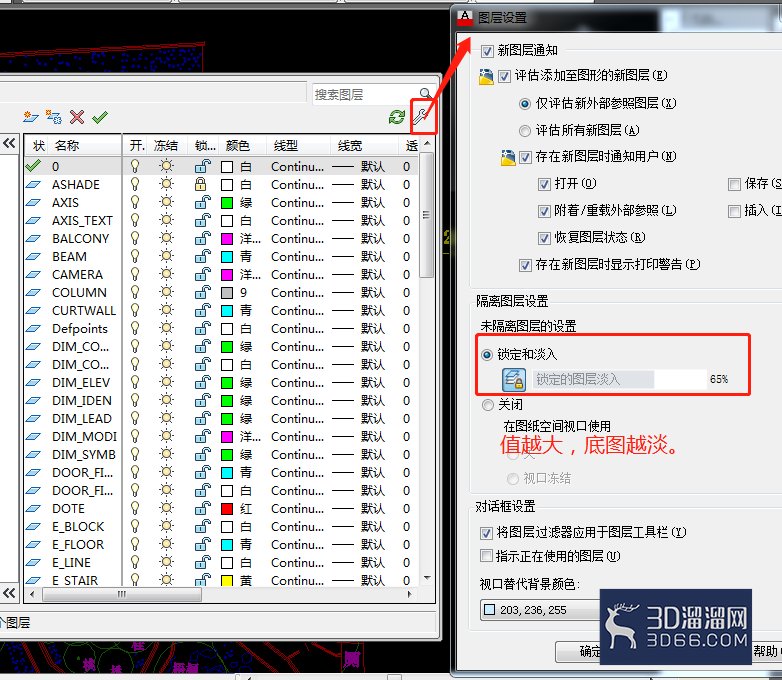Viewport: 782px width, 680px height.
Task: Open layer settings via the wrench icon
Action: pyautogui.click(x=422, y=117)
